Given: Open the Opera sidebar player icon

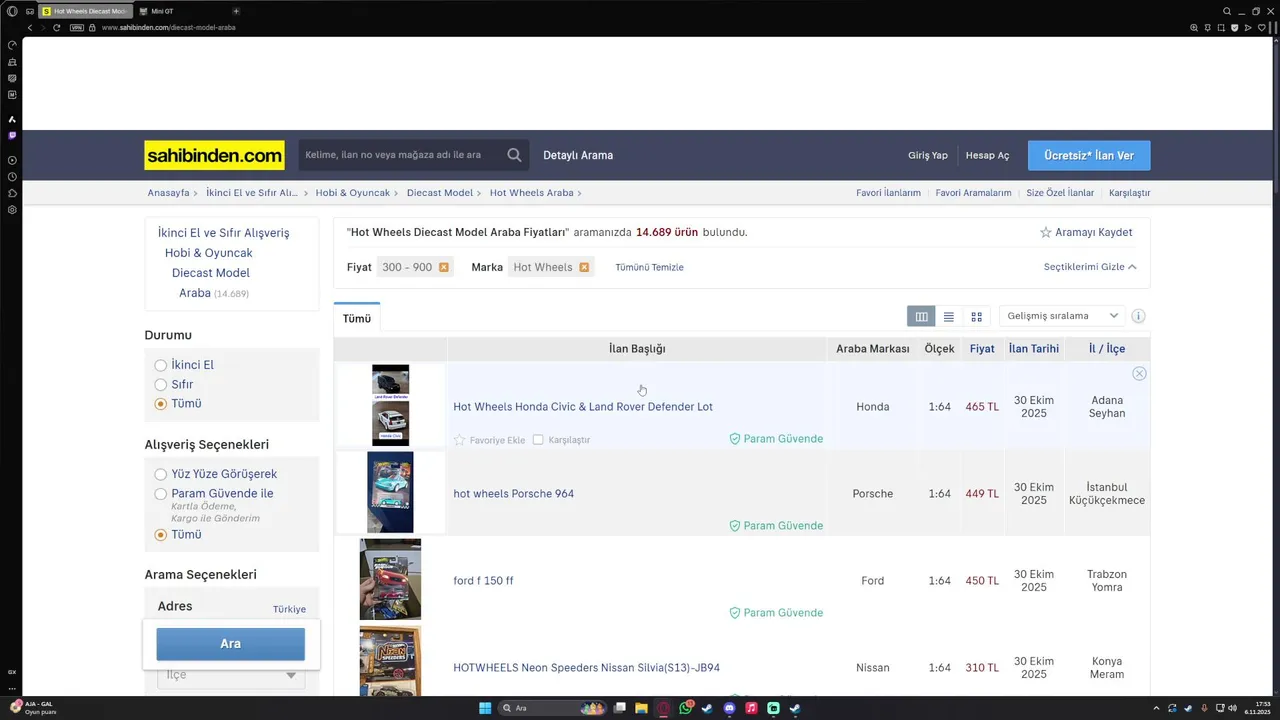Looking at the screenshot, I should 12,160.
